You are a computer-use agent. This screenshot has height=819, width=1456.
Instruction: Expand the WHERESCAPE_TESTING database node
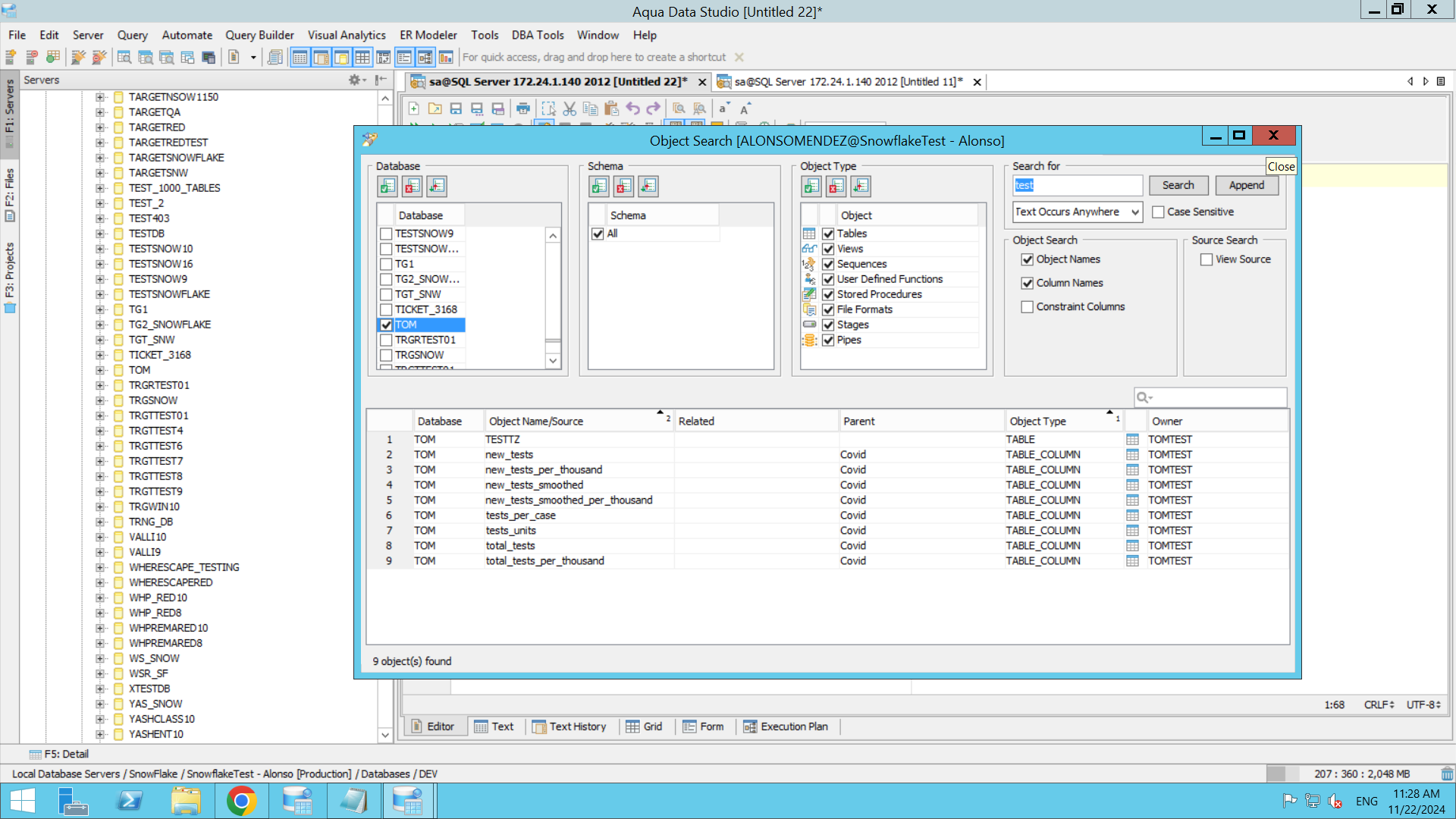pos(100,567)
